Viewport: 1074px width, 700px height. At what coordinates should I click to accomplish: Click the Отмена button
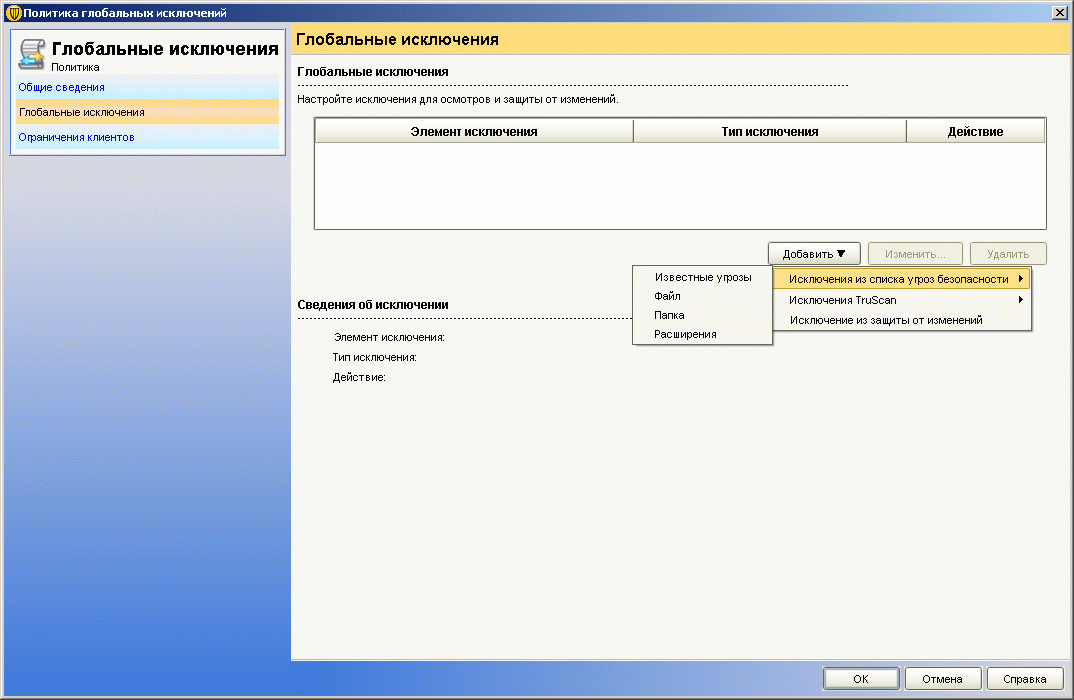click(x=942, y=679)
